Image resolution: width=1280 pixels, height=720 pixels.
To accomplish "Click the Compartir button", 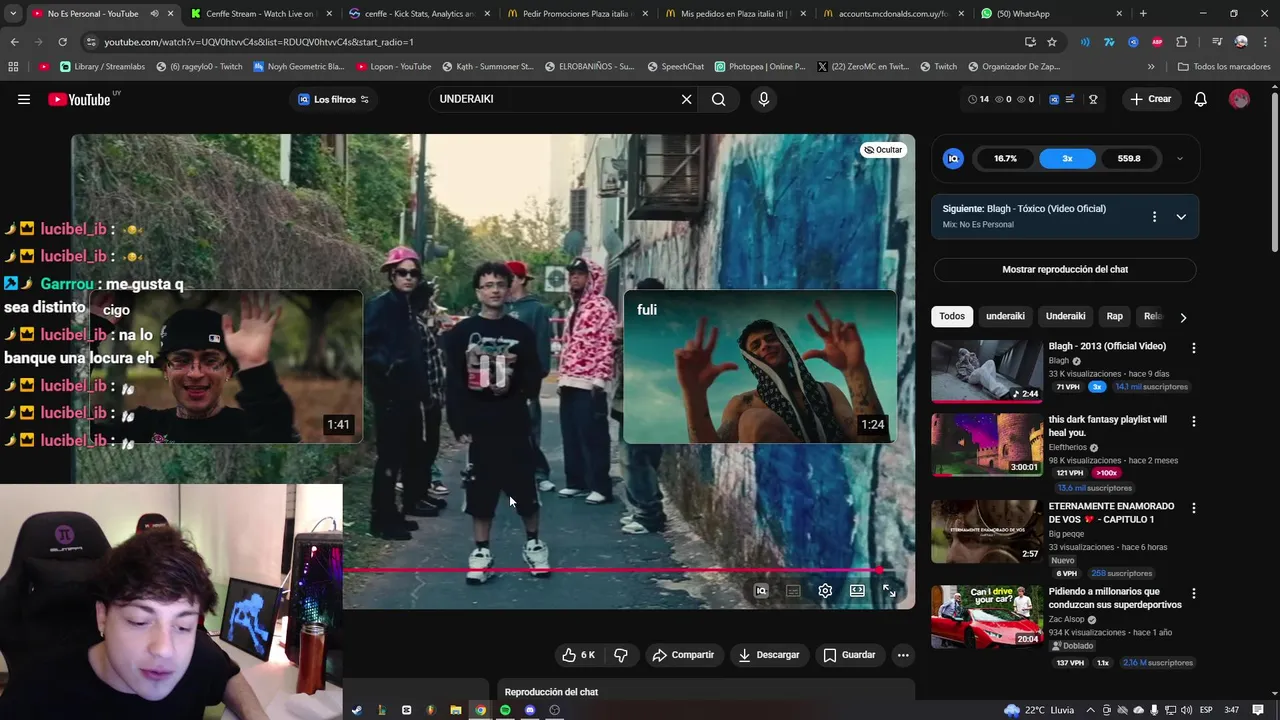I will click(683, 655).
